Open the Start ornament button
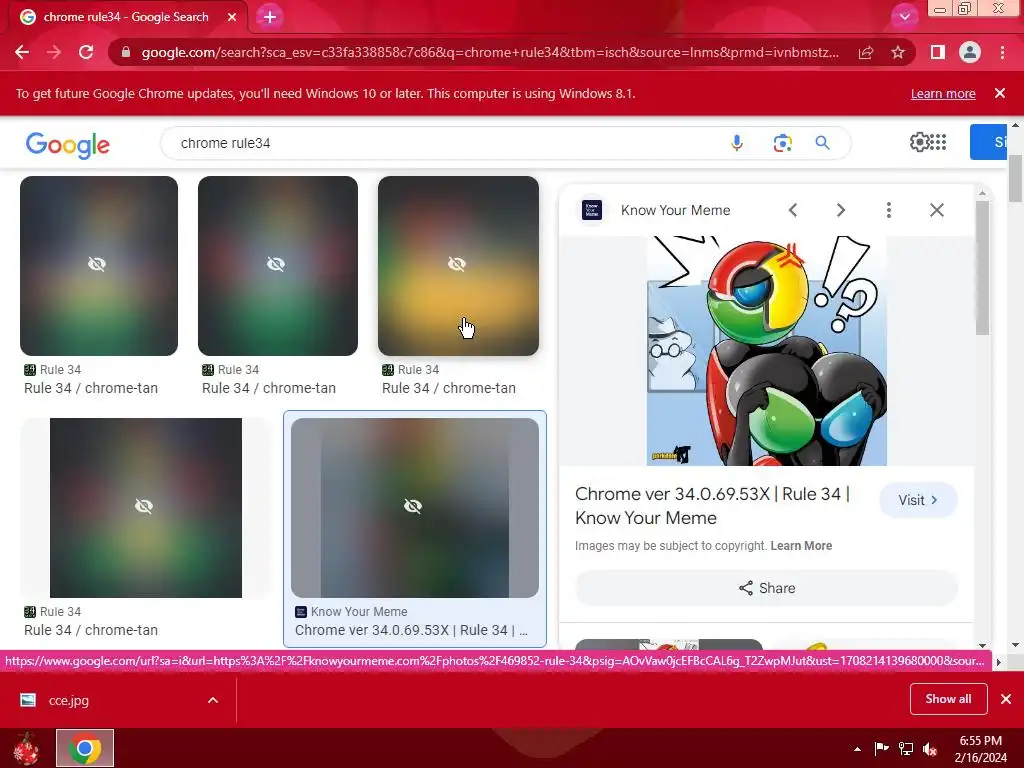The image size is (1024, 768). pos(27,748)
